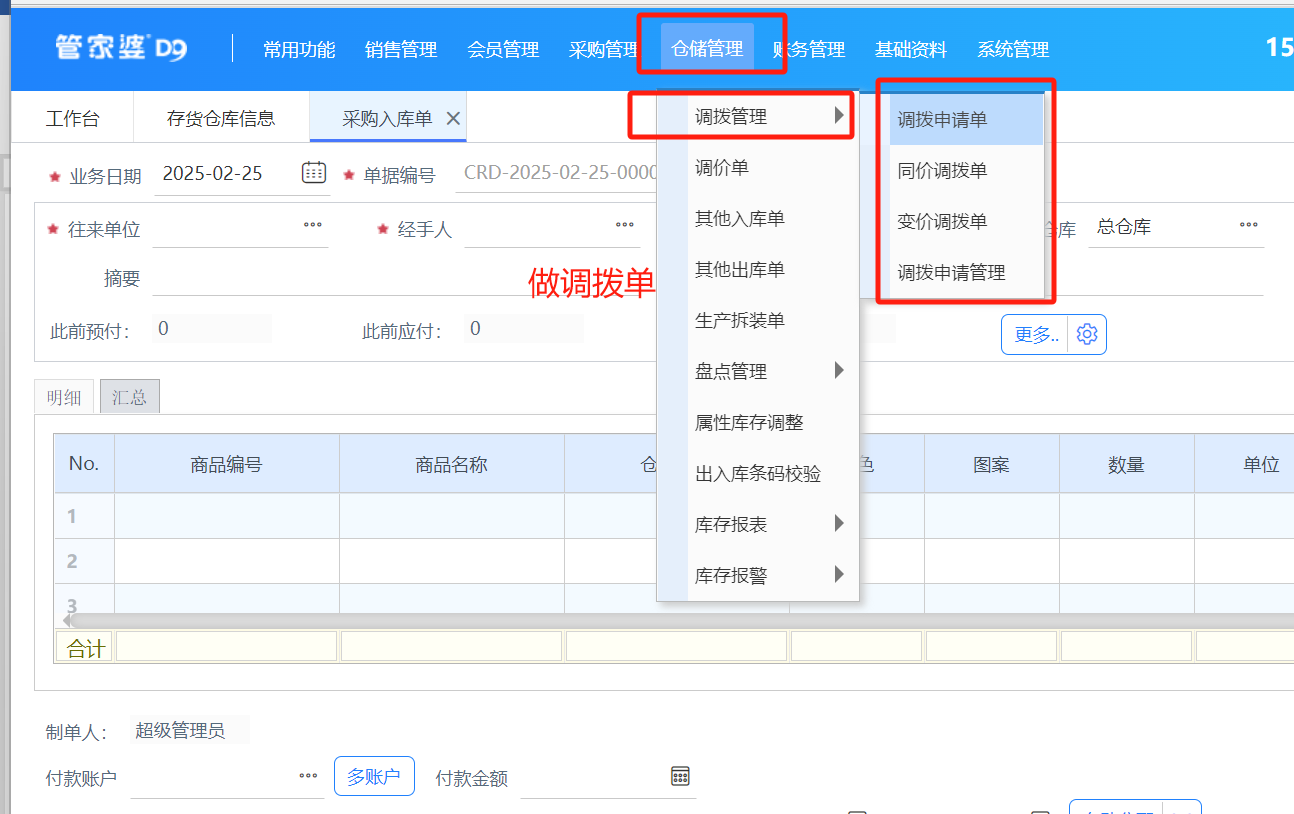Choose 同价调拨单 in the submenu

click(942, 171)
